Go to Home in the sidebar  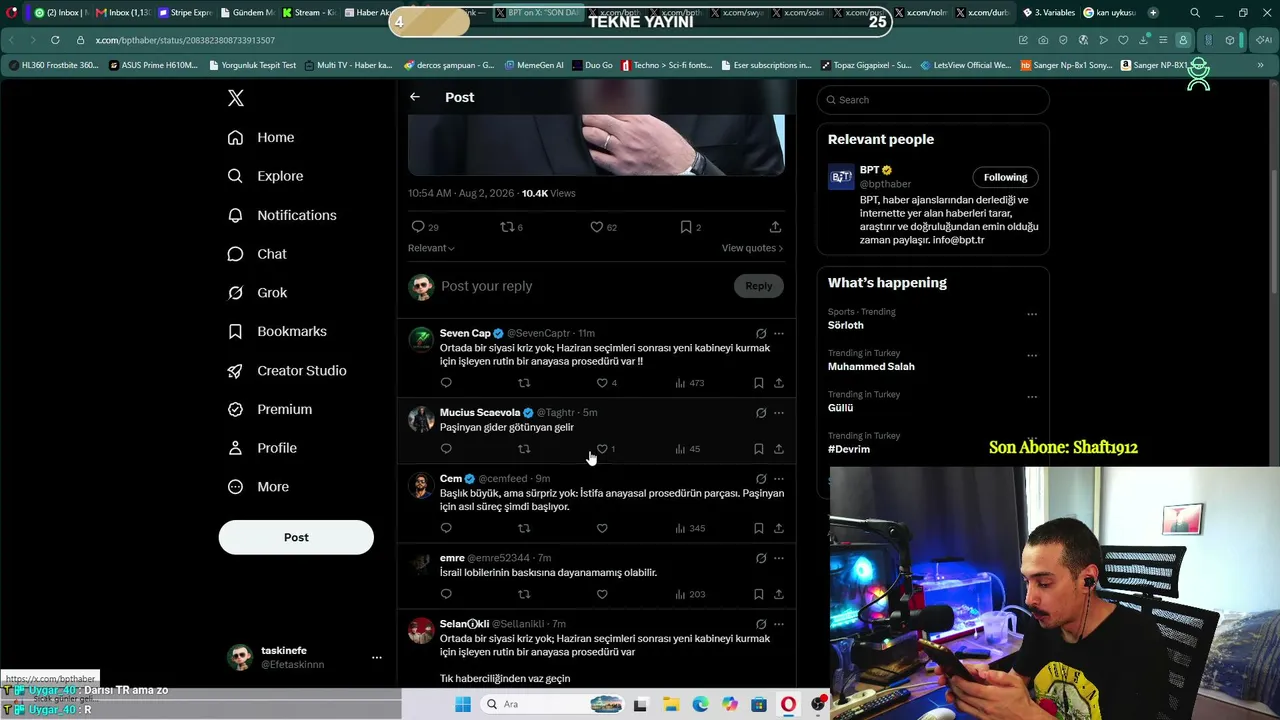point(261,137)
